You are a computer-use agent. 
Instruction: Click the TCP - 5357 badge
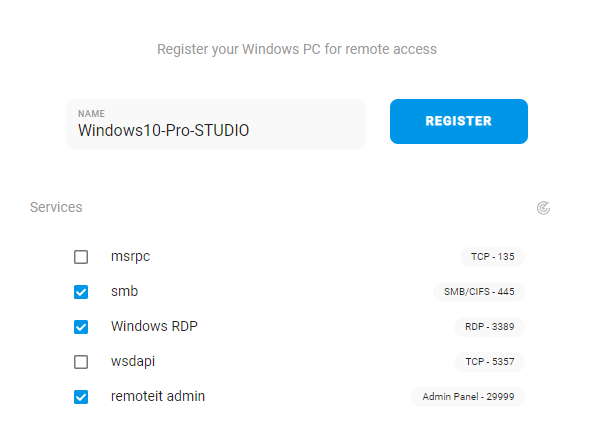point(489,361)
